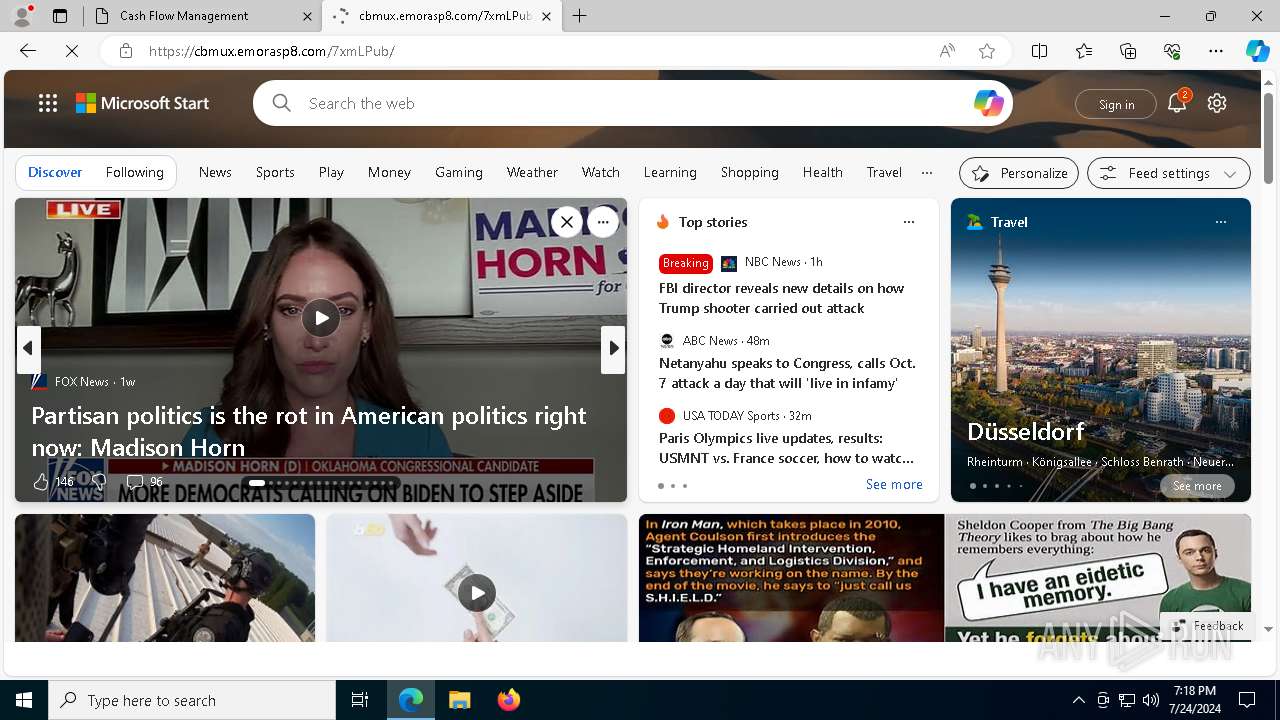Open the News category
The image size is (1280, 720).
(x=215, y=172)
